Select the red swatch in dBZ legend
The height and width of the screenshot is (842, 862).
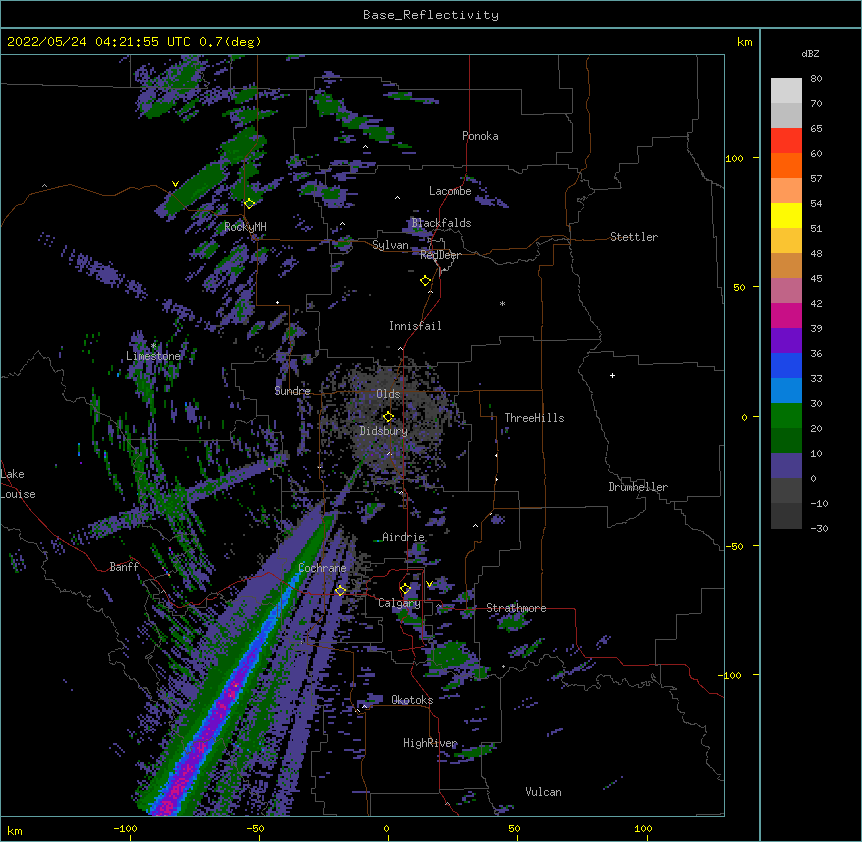point(786,140)
